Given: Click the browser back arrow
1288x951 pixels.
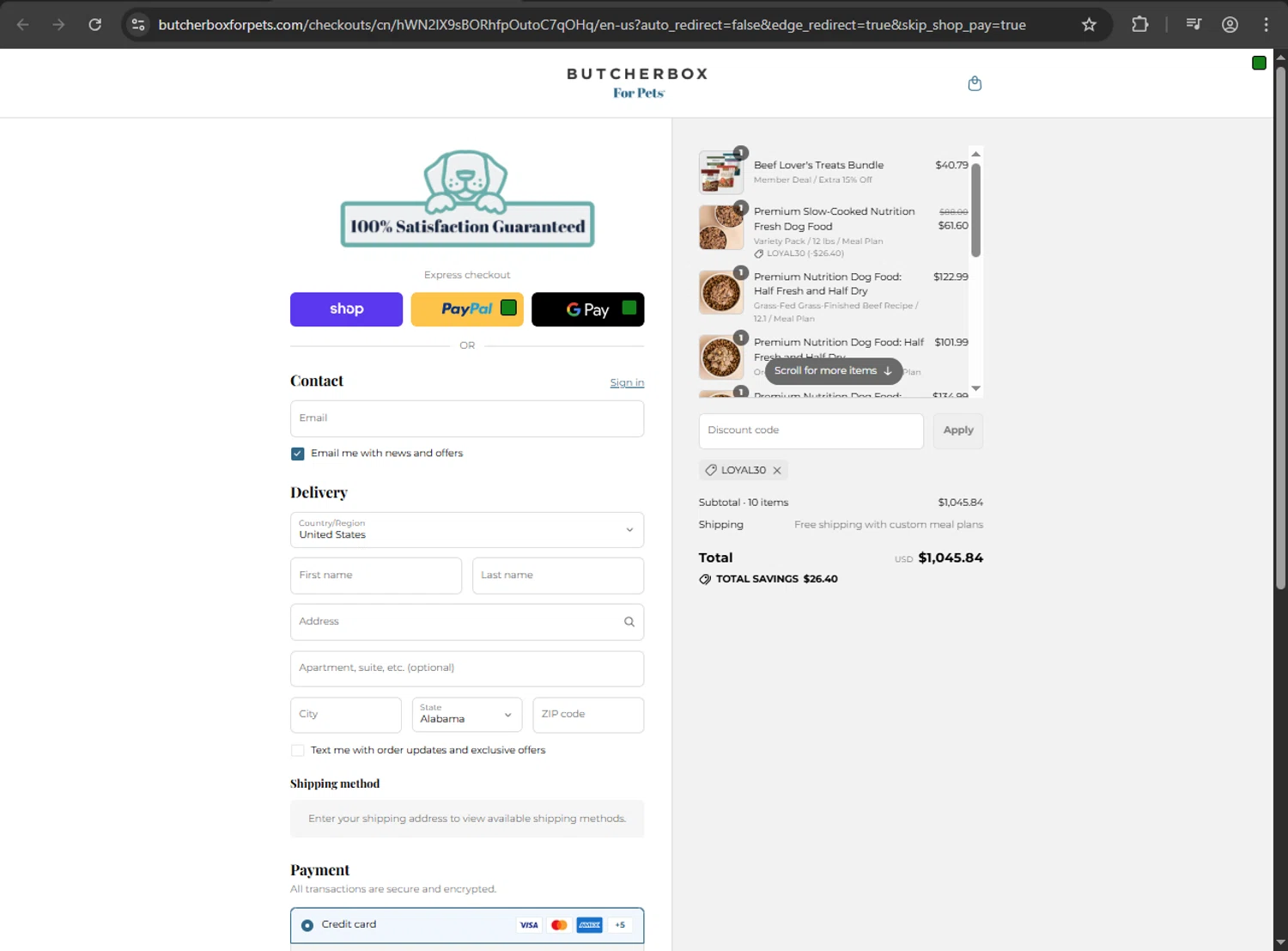Looking at the screenshot, I should [x=23, y=24].
